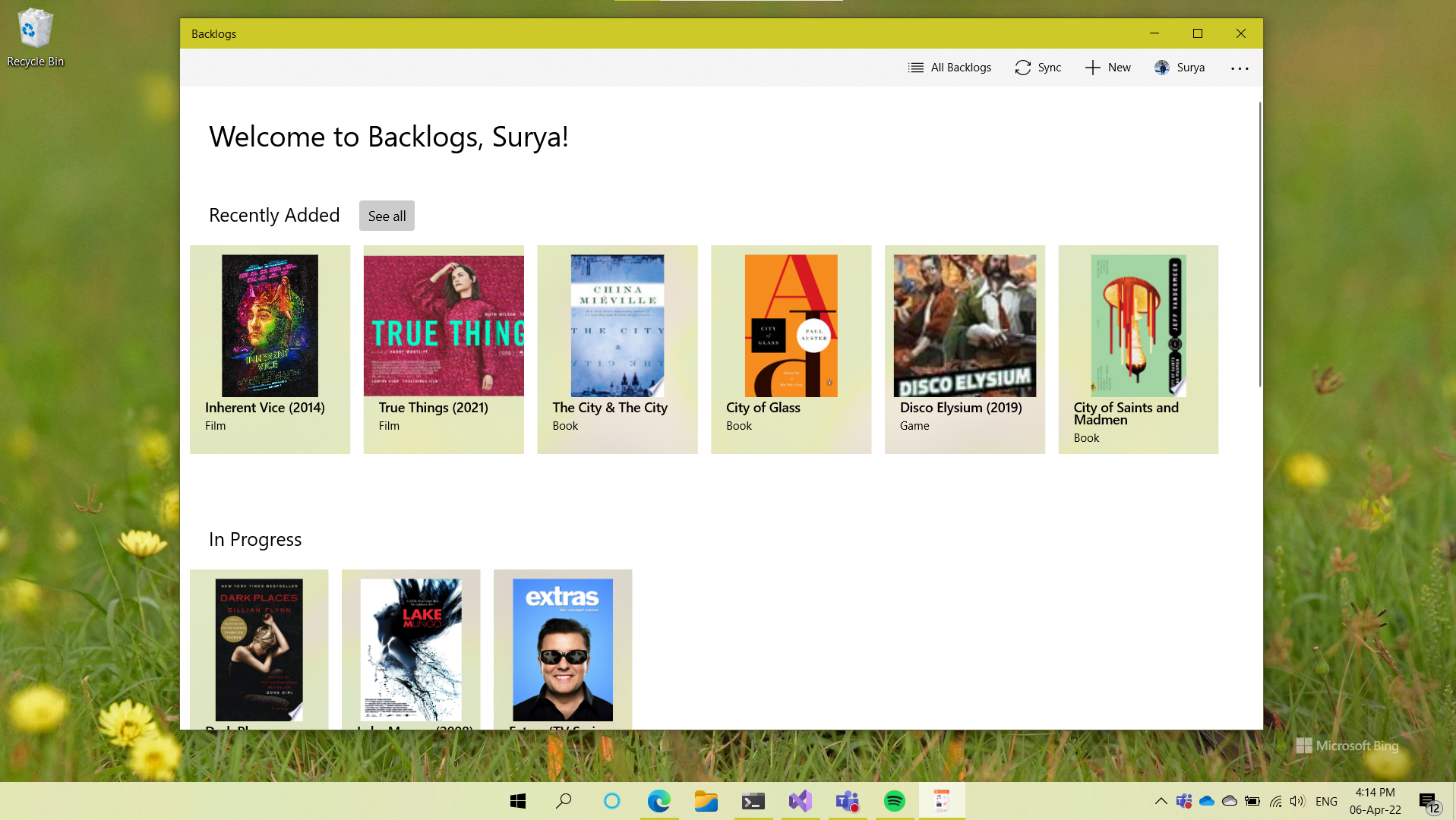This screenshot has height=820, width=1456.
Task: Open the Windows Start menu
Action: (x=518, y=801)
